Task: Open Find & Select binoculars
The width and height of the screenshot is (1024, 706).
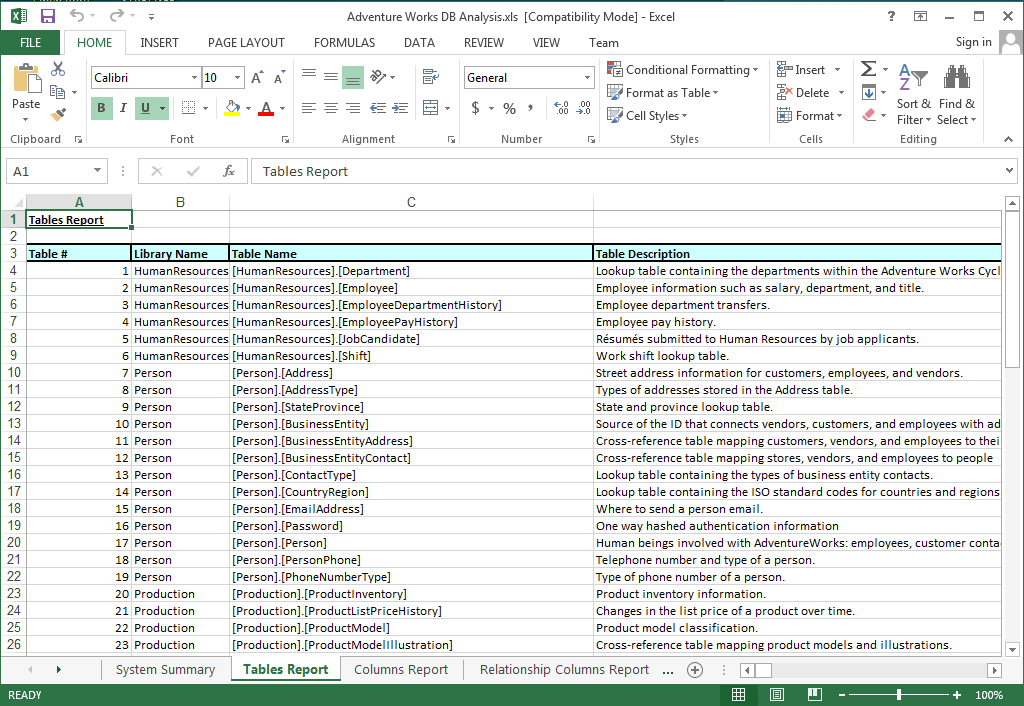Action: point(957,95)
